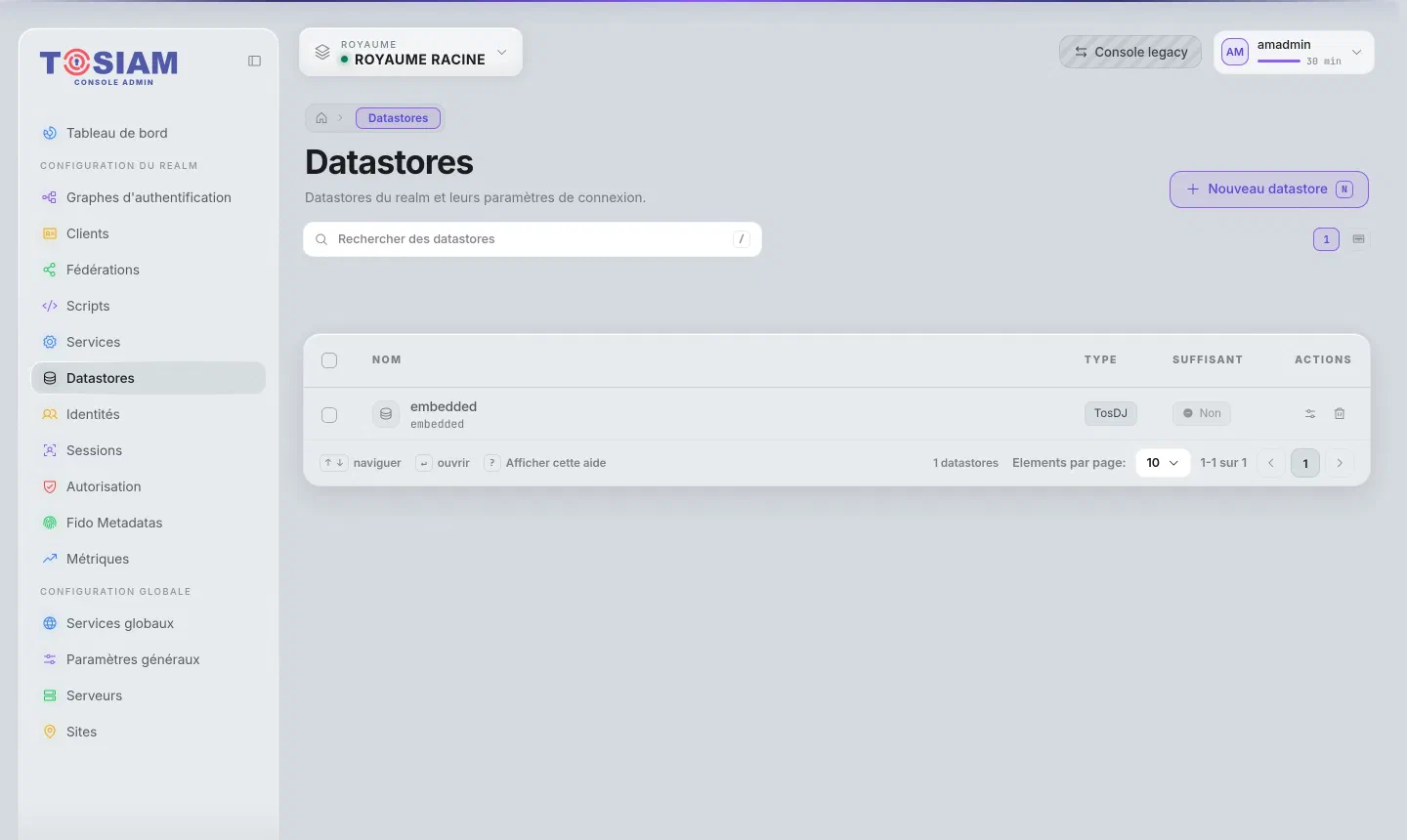Click Nouveau datastore button

(1268, 189)
